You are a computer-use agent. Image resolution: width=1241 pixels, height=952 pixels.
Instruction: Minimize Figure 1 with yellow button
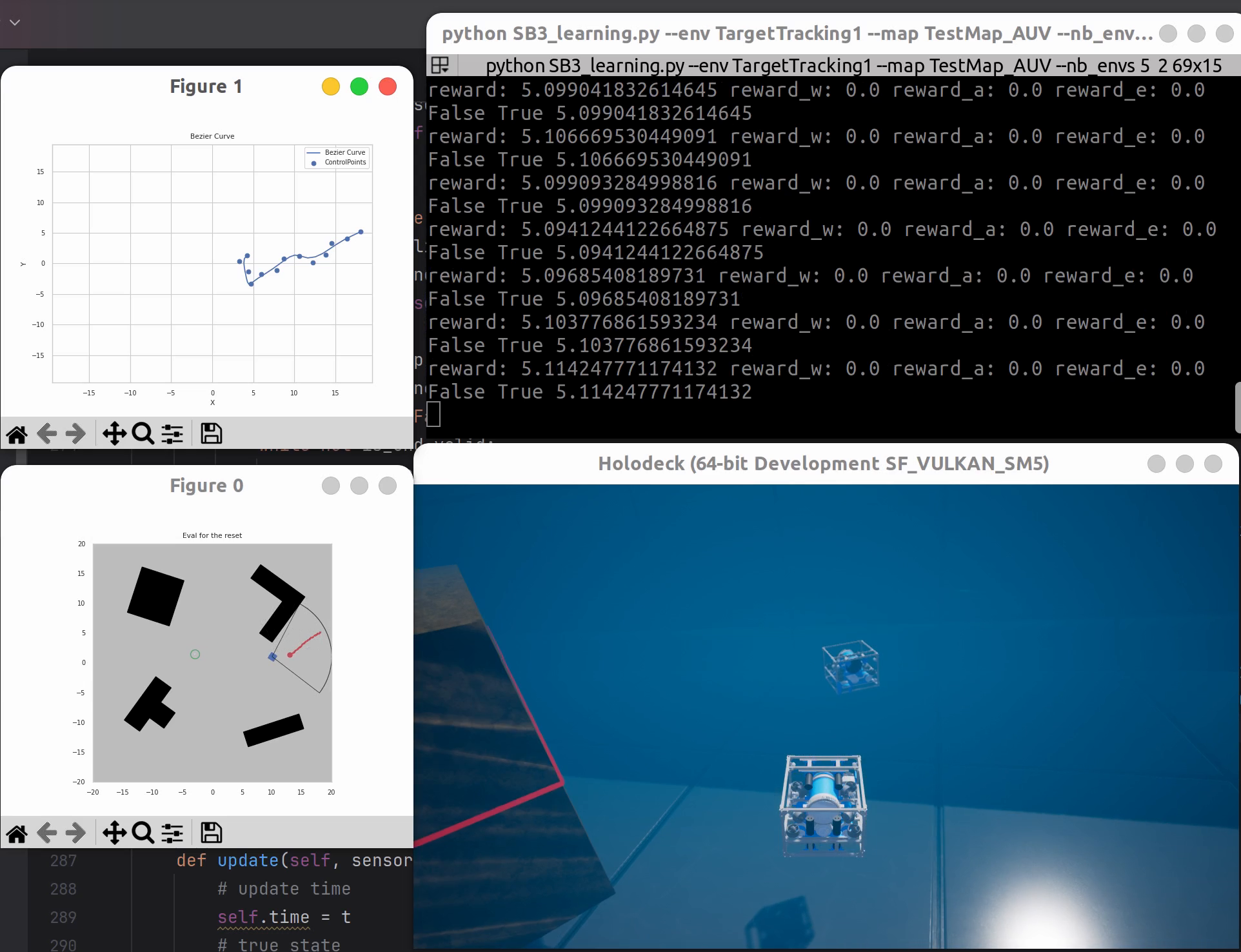(331, 86)
